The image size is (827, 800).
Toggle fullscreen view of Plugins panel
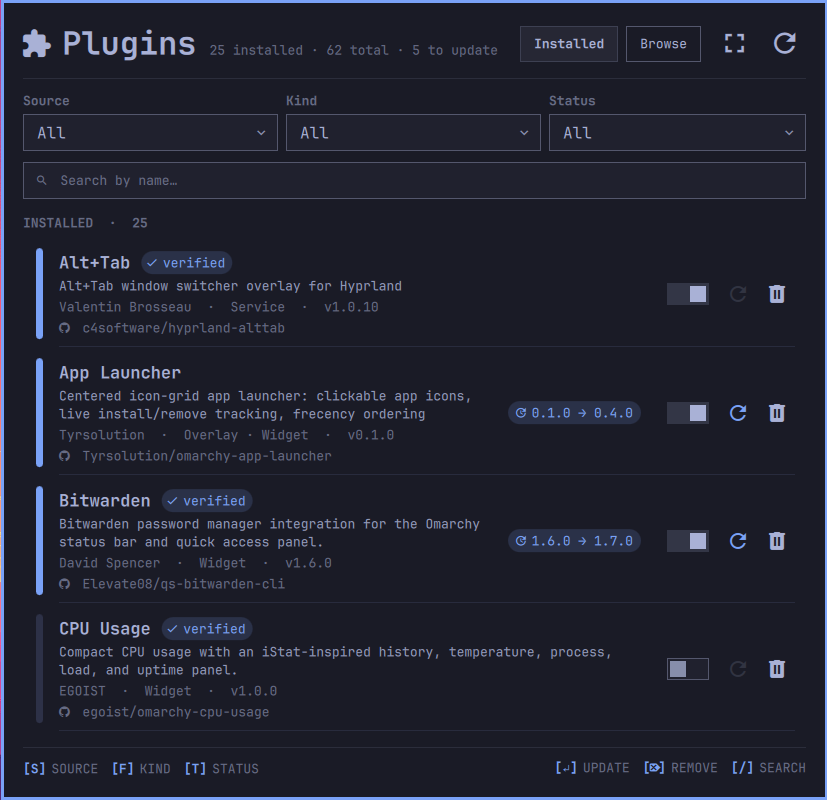point(734,43)
